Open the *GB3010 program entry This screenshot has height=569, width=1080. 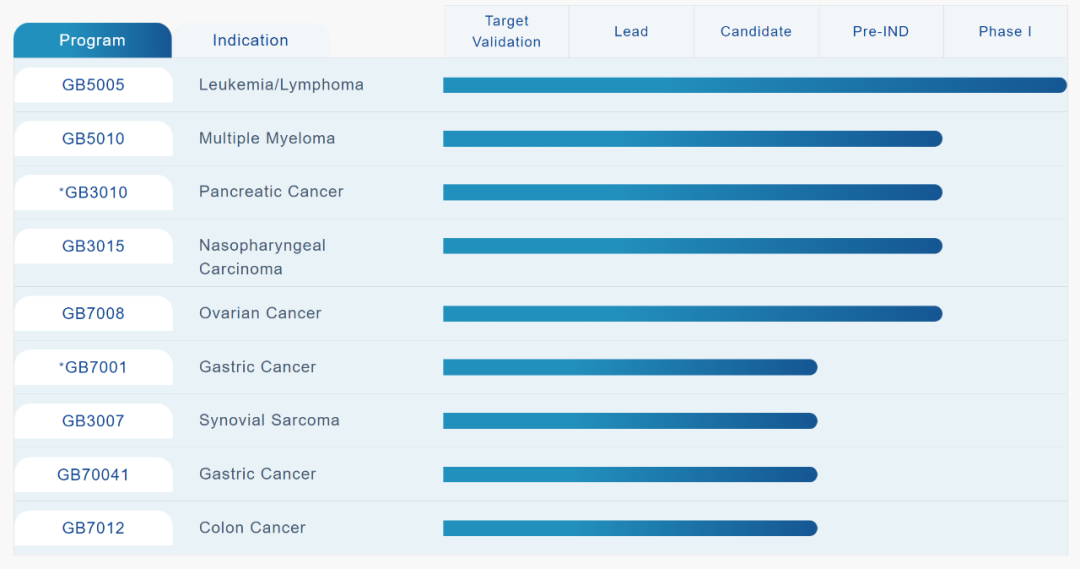(93, 193)
